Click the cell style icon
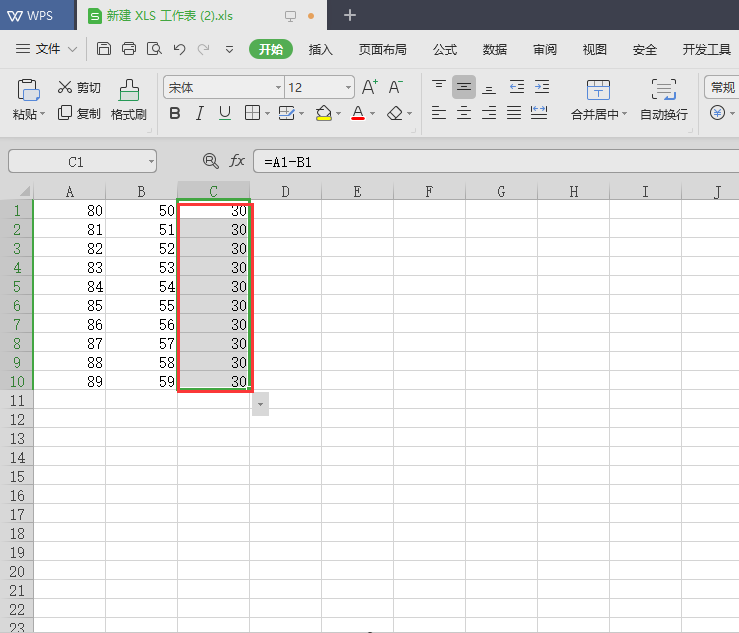 pos(287,113)
